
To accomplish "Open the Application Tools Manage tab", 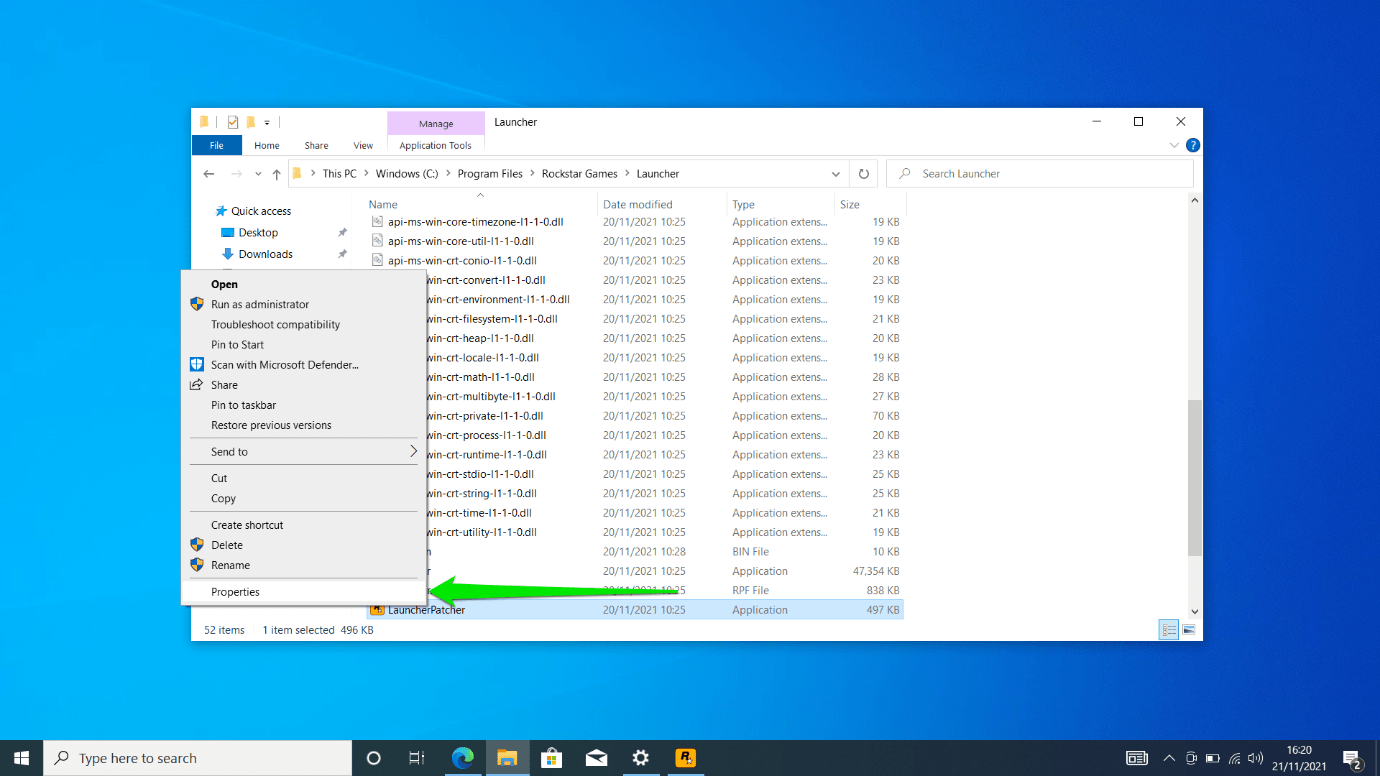I will click(x=435, y=123).
